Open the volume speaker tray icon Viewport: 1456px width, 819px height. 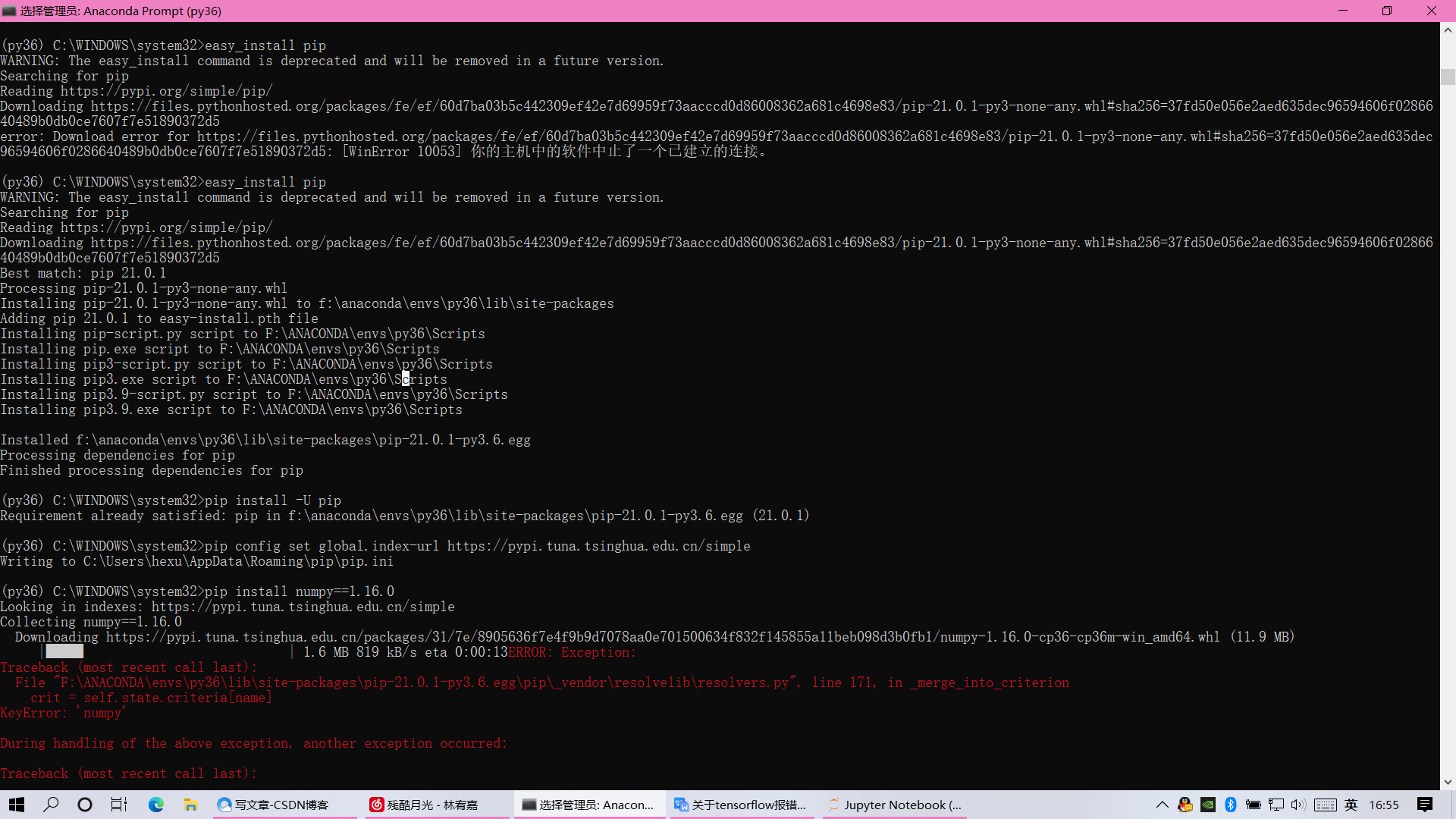pyautogui.click(x=1298, y=805)
